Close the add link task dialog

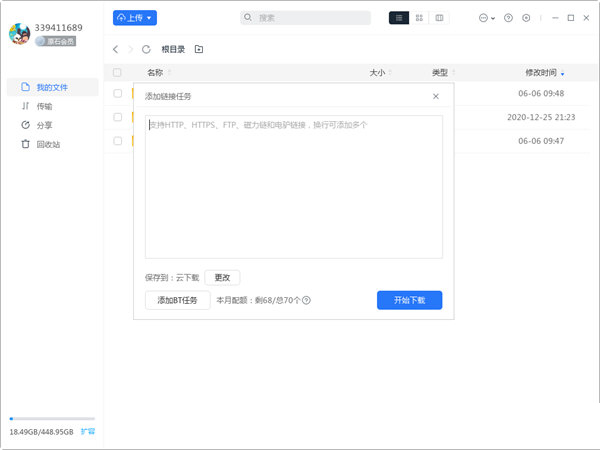coord(435,96)
